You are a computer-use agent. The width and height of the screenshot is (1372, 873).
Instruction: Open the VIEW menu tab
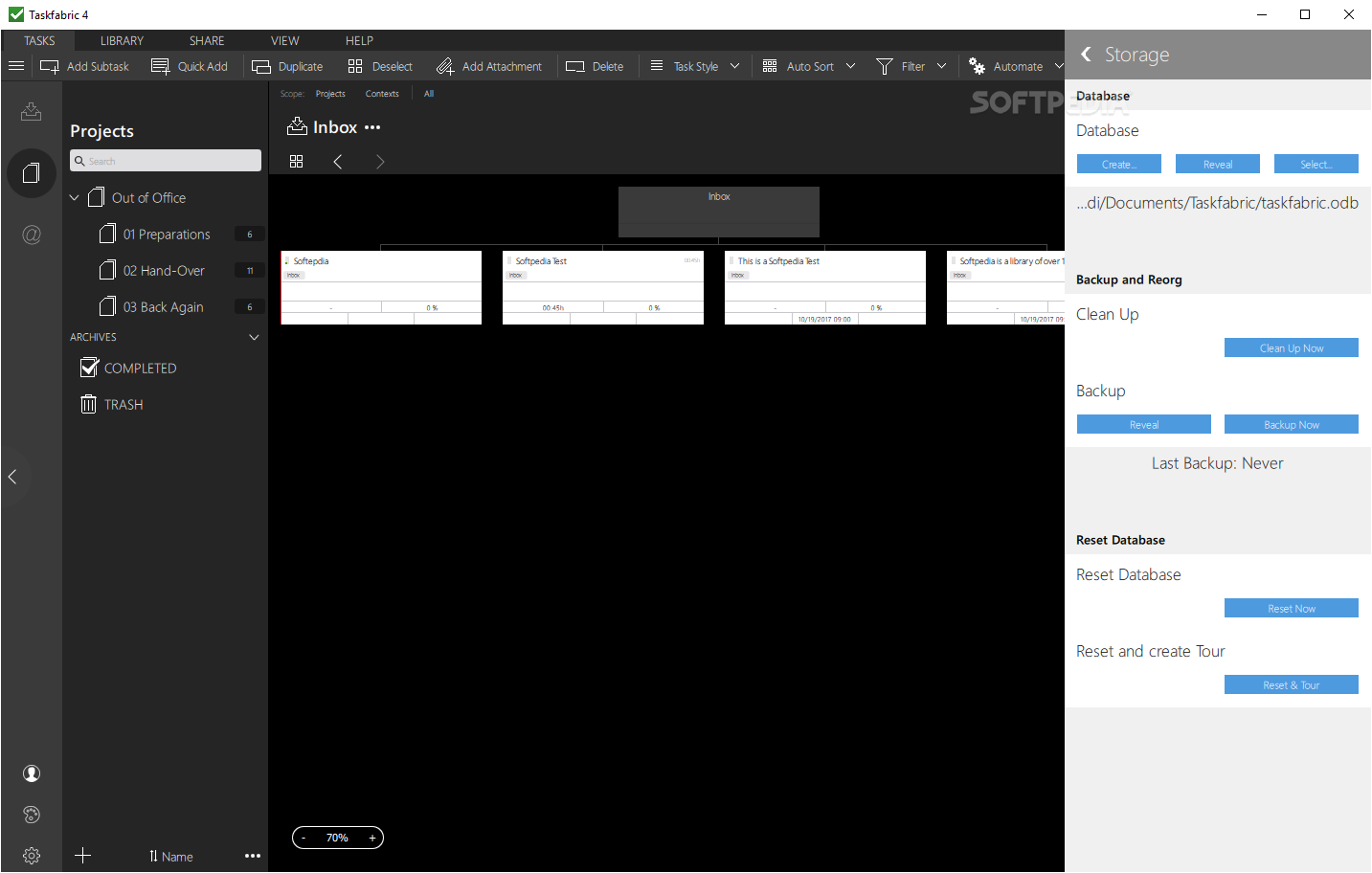point(284,40)
